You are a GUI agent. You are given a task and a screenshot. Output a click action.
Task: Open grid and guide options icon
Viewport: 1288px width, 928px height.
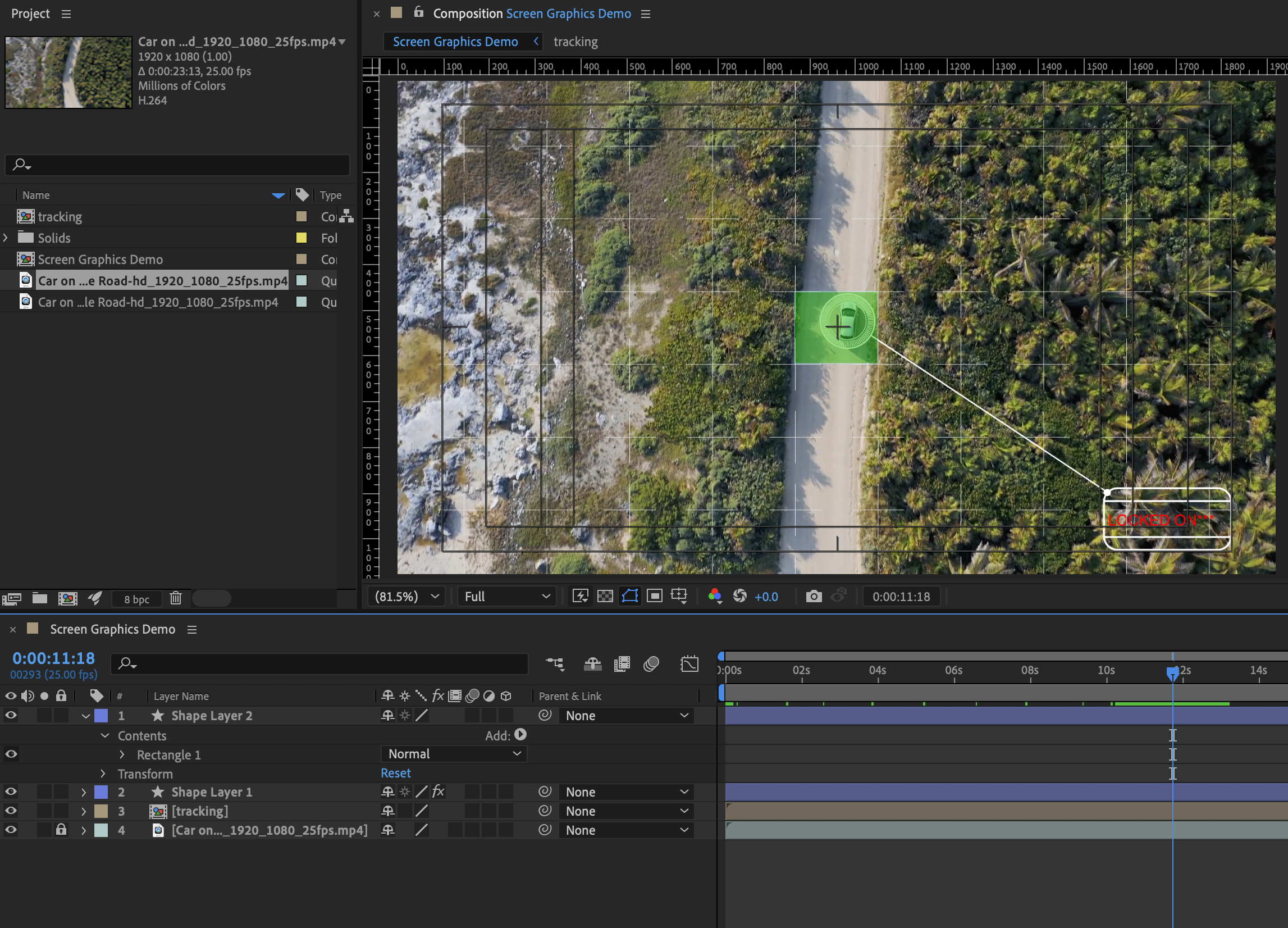tap(679, 596)
